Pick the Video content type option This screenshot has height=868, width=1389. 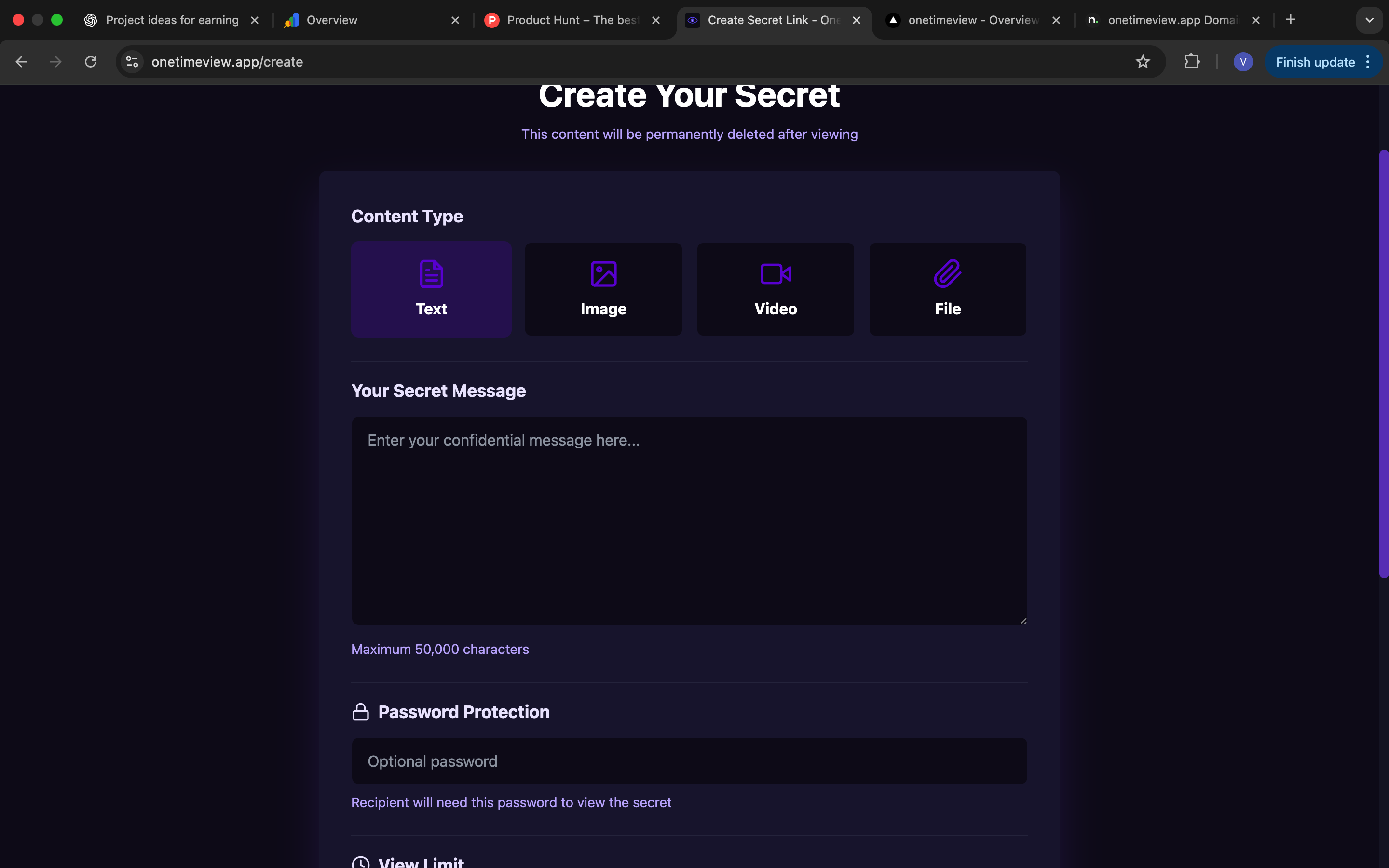point(776,289)
